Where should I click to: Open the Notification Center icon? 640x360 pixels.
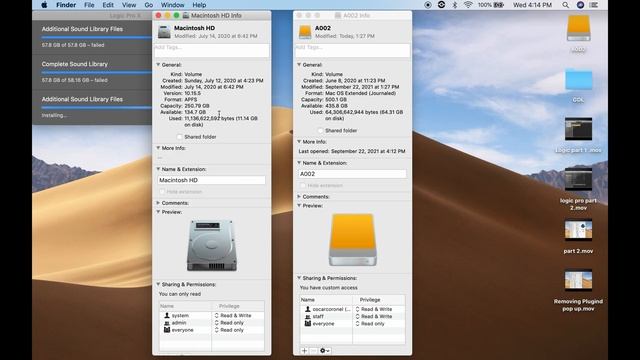pyautogui.click(x=594, y=5)
